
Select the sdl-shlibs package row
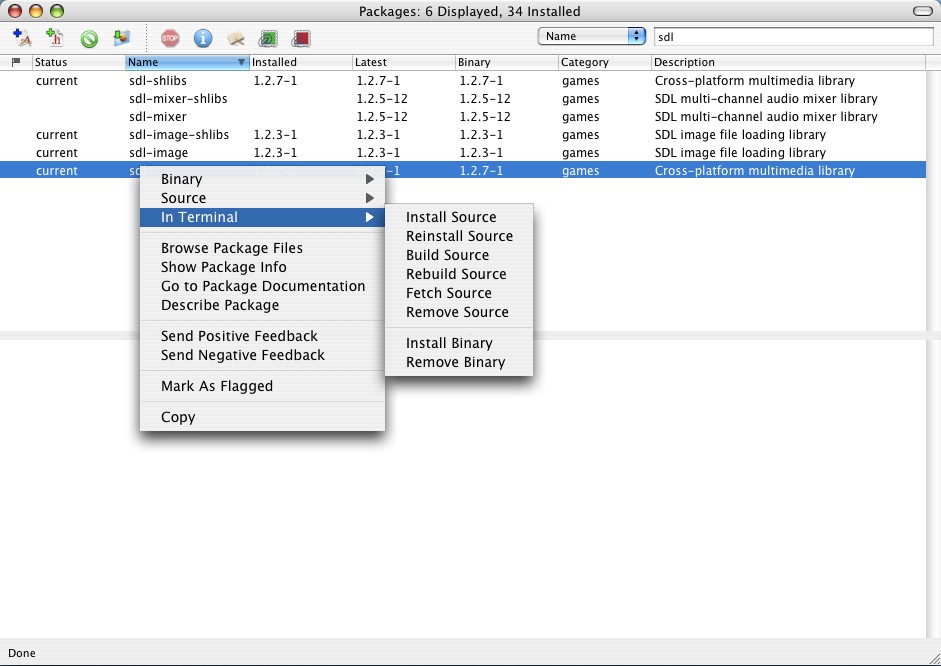[x=463, y=80]
